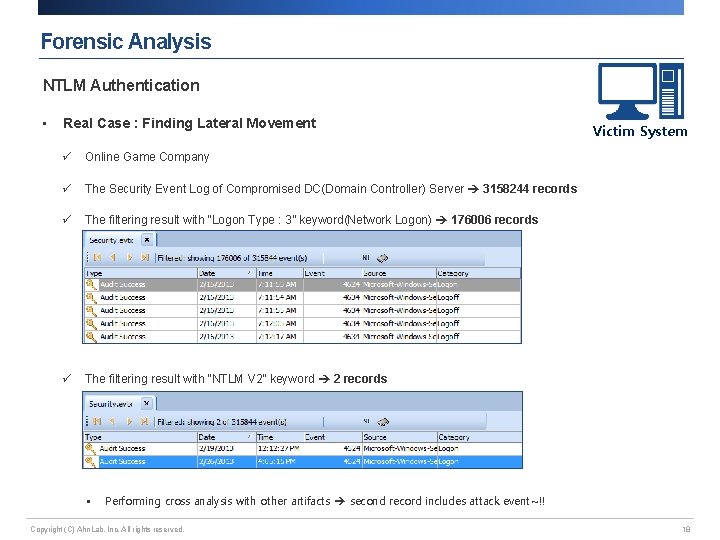Sort by Date column in 2-events panel
This screenshot has height=540, width=720.
pyautogui.click(x=226, y=437)
